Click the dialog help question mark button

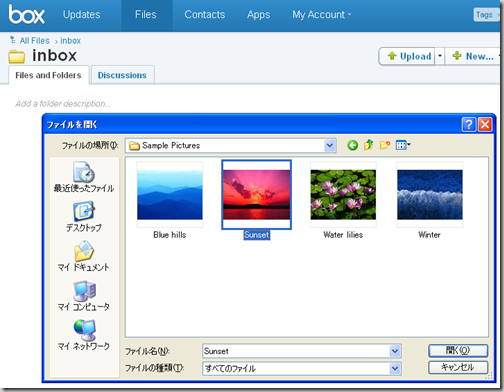[468, 125]
